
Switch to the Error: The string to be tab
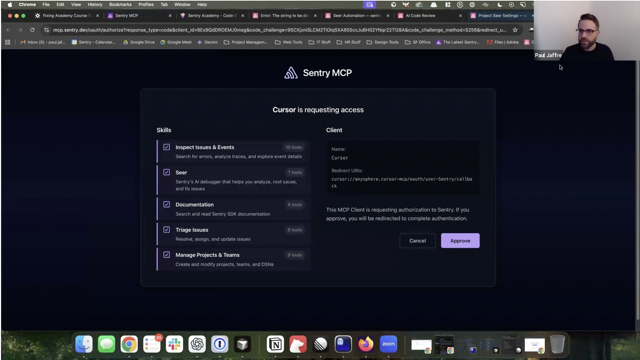click(x=284, y=16)
